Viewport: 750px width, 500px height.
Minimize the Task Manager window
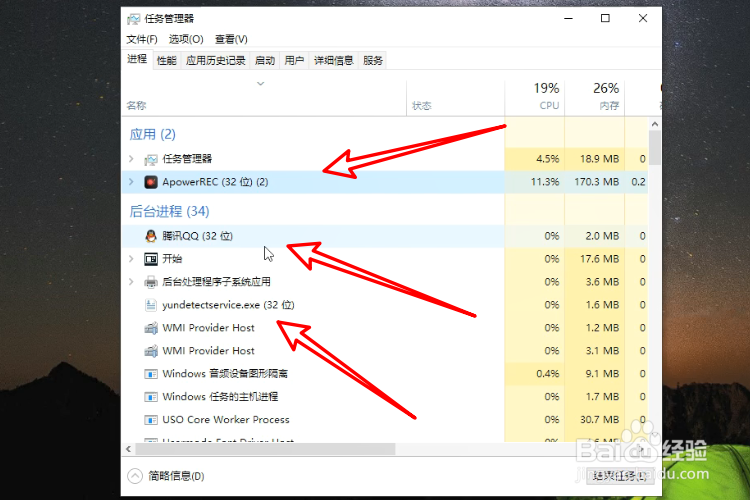point(568,19)
